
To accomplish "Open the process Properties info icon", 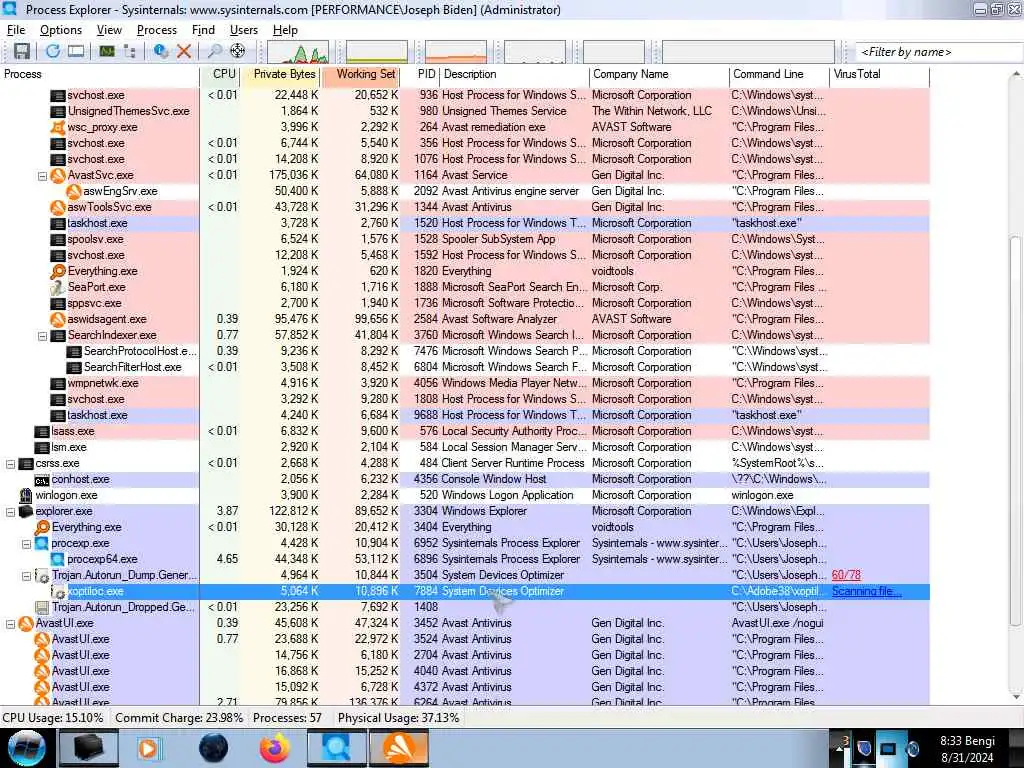I will 161,51.
